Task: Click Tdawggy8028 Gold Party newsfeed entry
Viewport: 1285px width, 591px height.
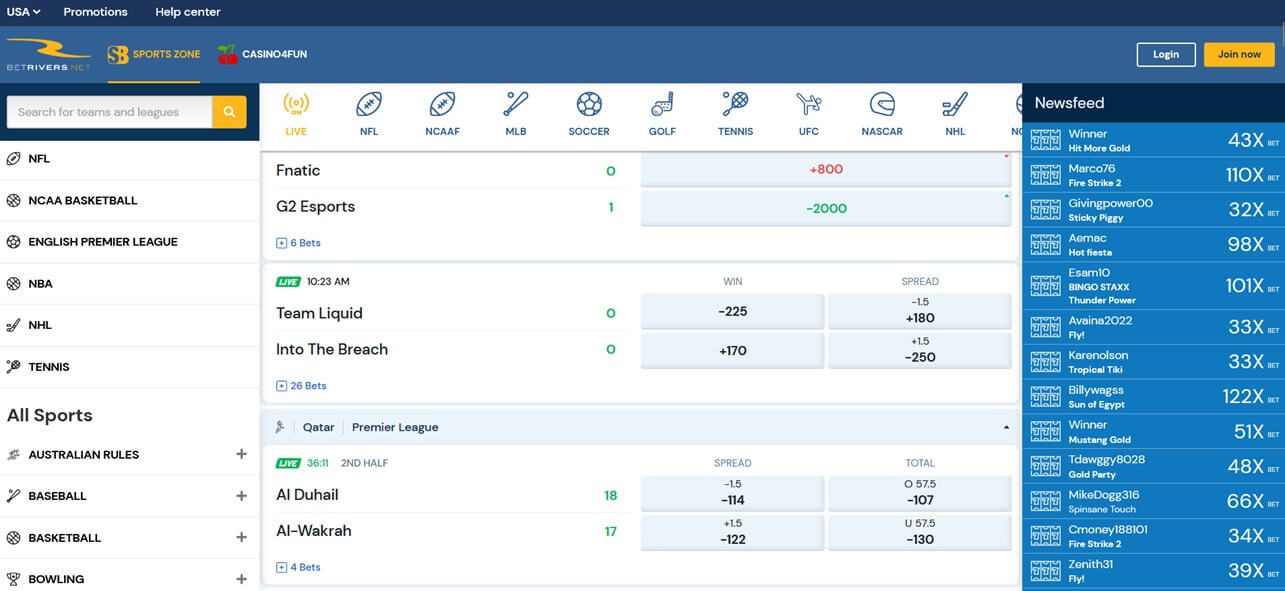Action: (1153, 467)
